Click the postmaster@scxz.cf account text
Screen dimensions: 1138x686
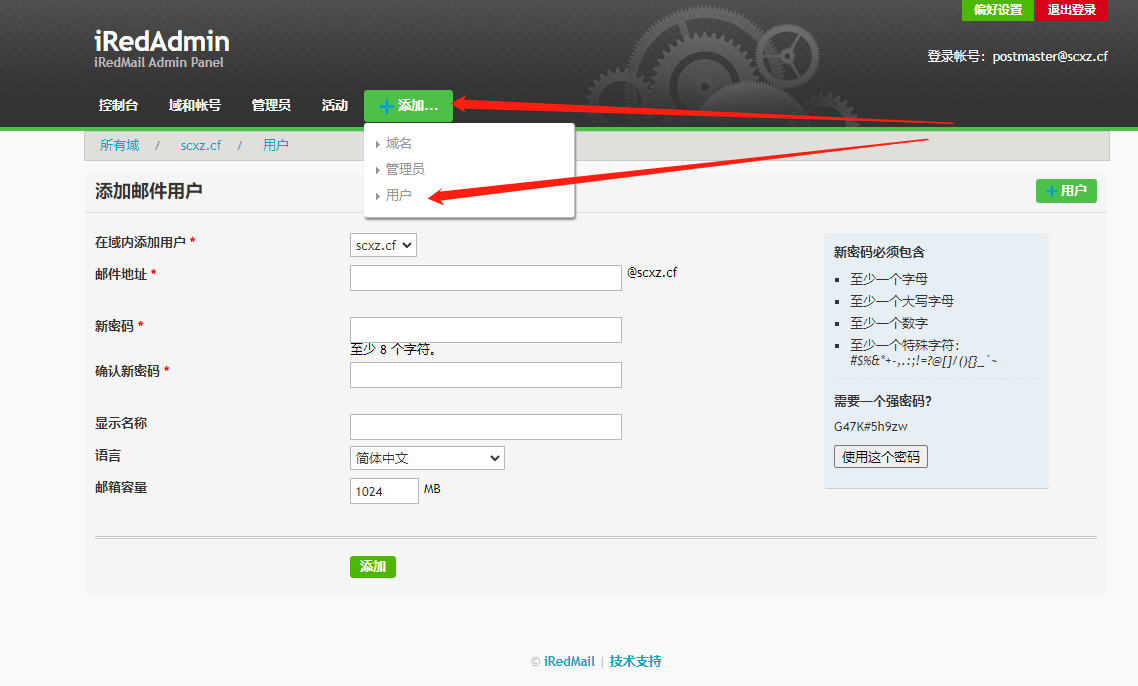1049,57
